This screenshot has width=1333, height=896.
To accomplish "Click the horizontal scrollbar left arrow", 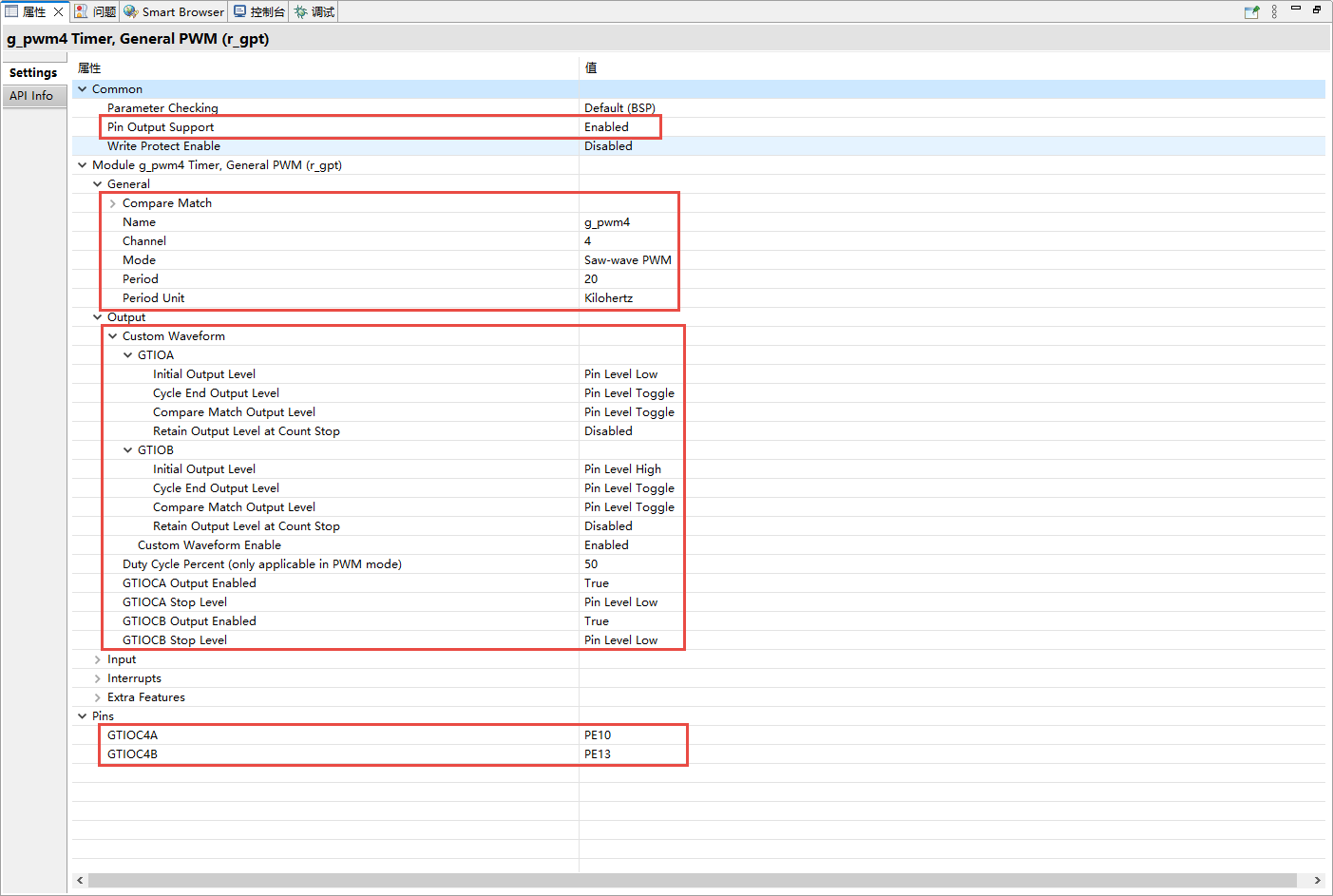I will pyautogui.click(x=80, y=881).
